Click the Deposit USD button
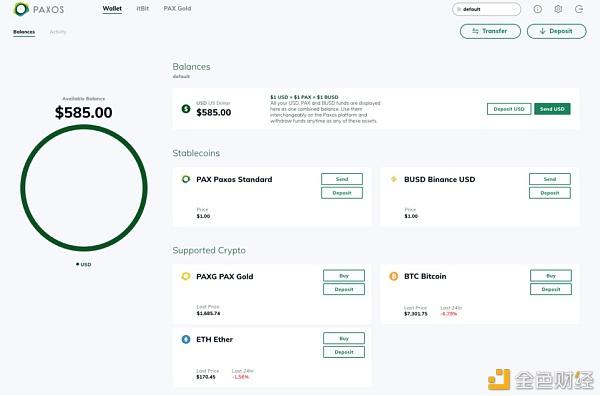 (509, 109)
